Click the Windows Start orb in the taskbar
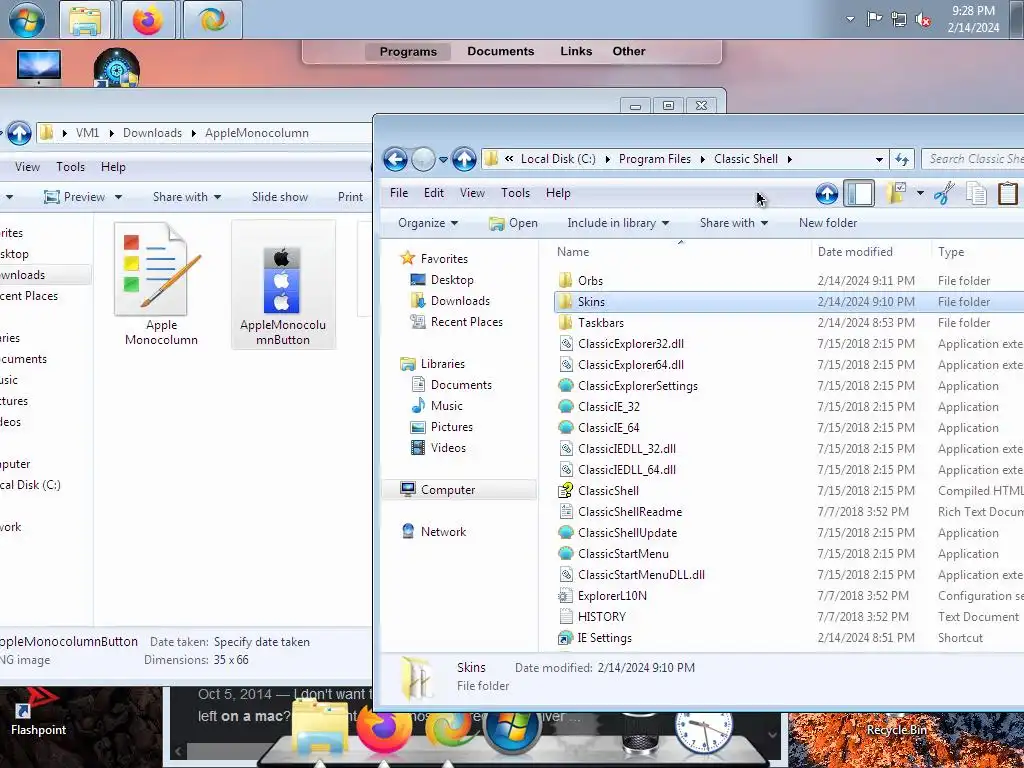The image size is (1024, 768). pyautogui.click(x=27, y=20)
